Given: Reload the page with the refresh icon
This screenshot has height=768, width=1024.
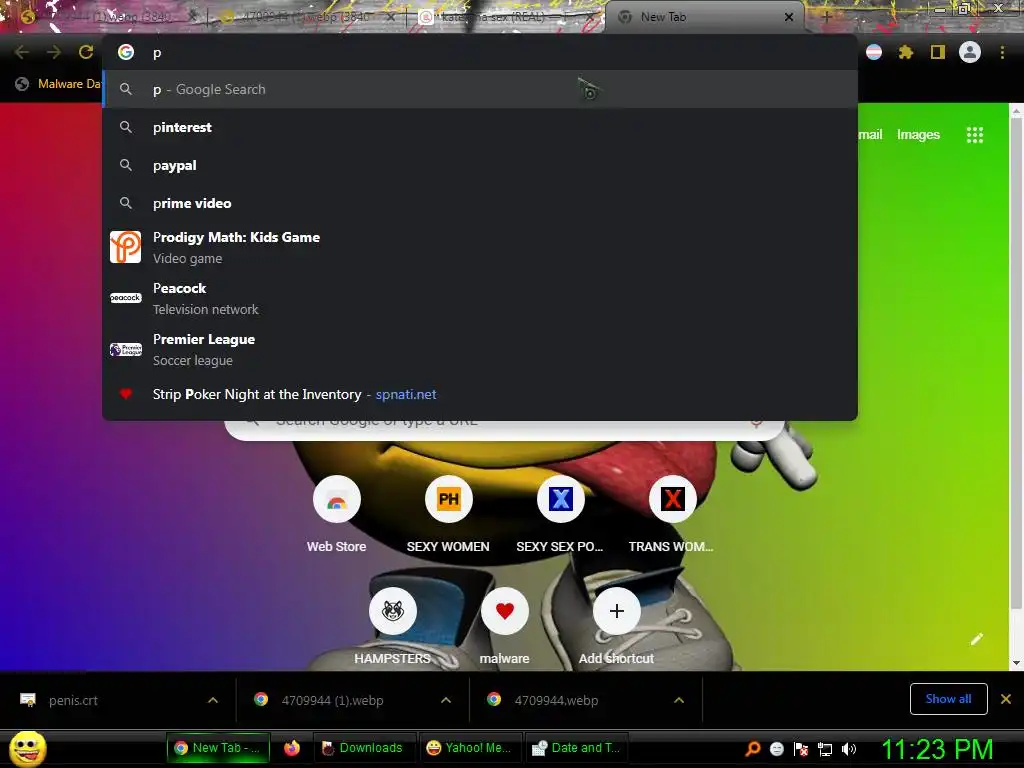Looking at the screenshot, I should point(86,52).
